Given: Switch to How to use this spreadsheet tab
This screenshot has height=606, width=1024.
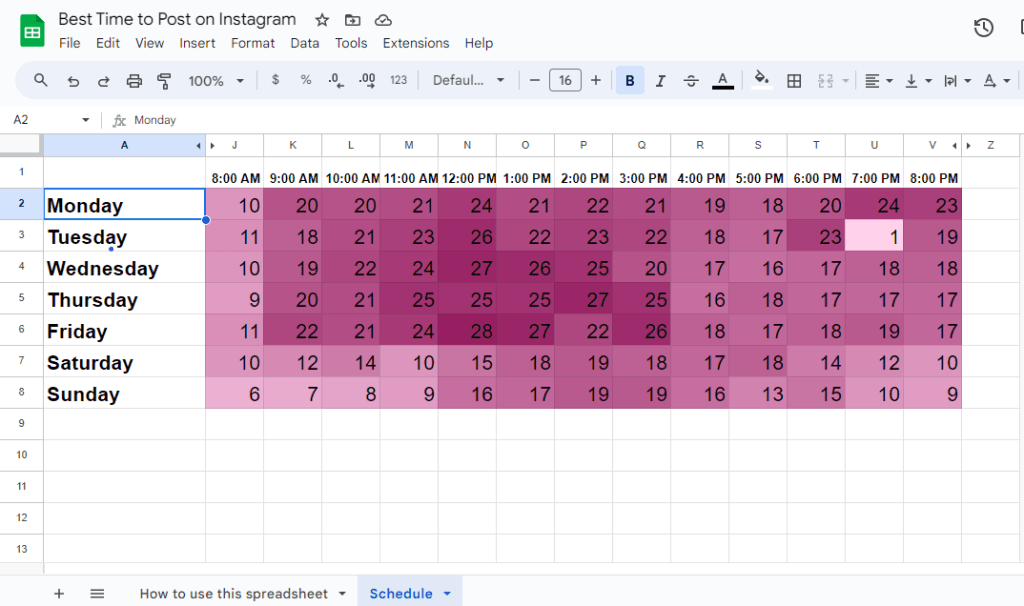Looking at the screenshot, I should (233, 594).
